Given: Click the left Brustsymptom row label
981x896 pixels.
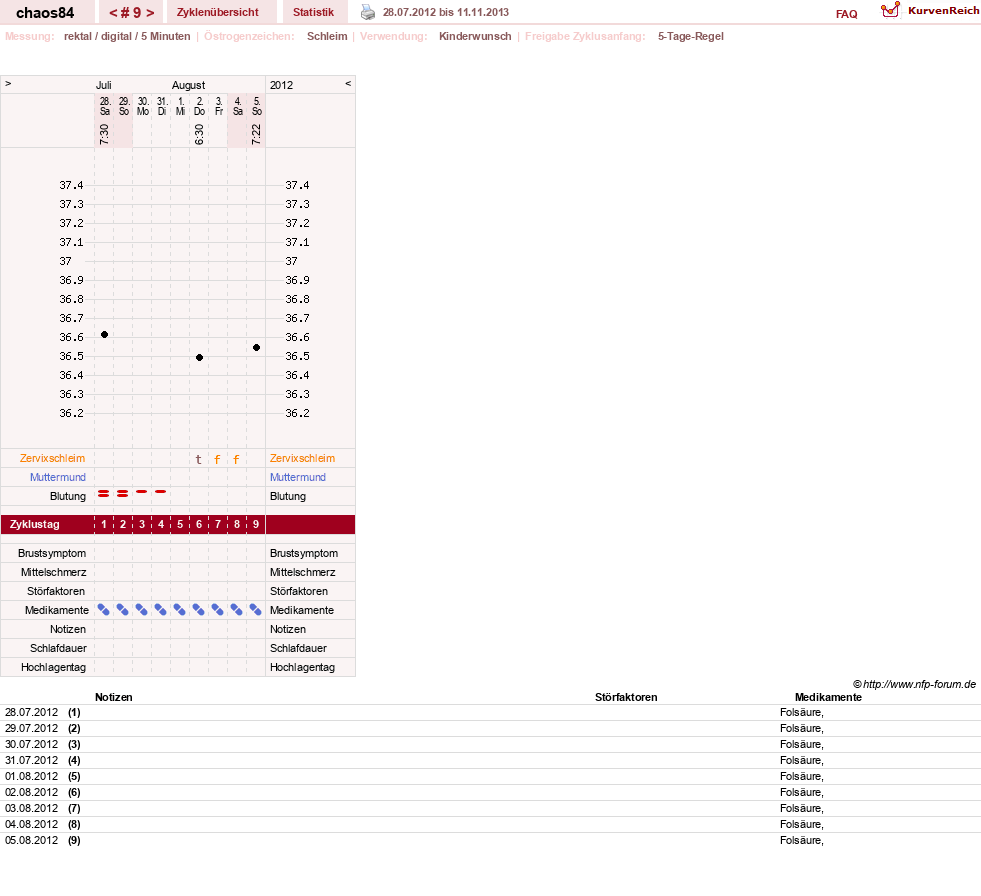Looking at the screenshot, I should coord(52,553).
